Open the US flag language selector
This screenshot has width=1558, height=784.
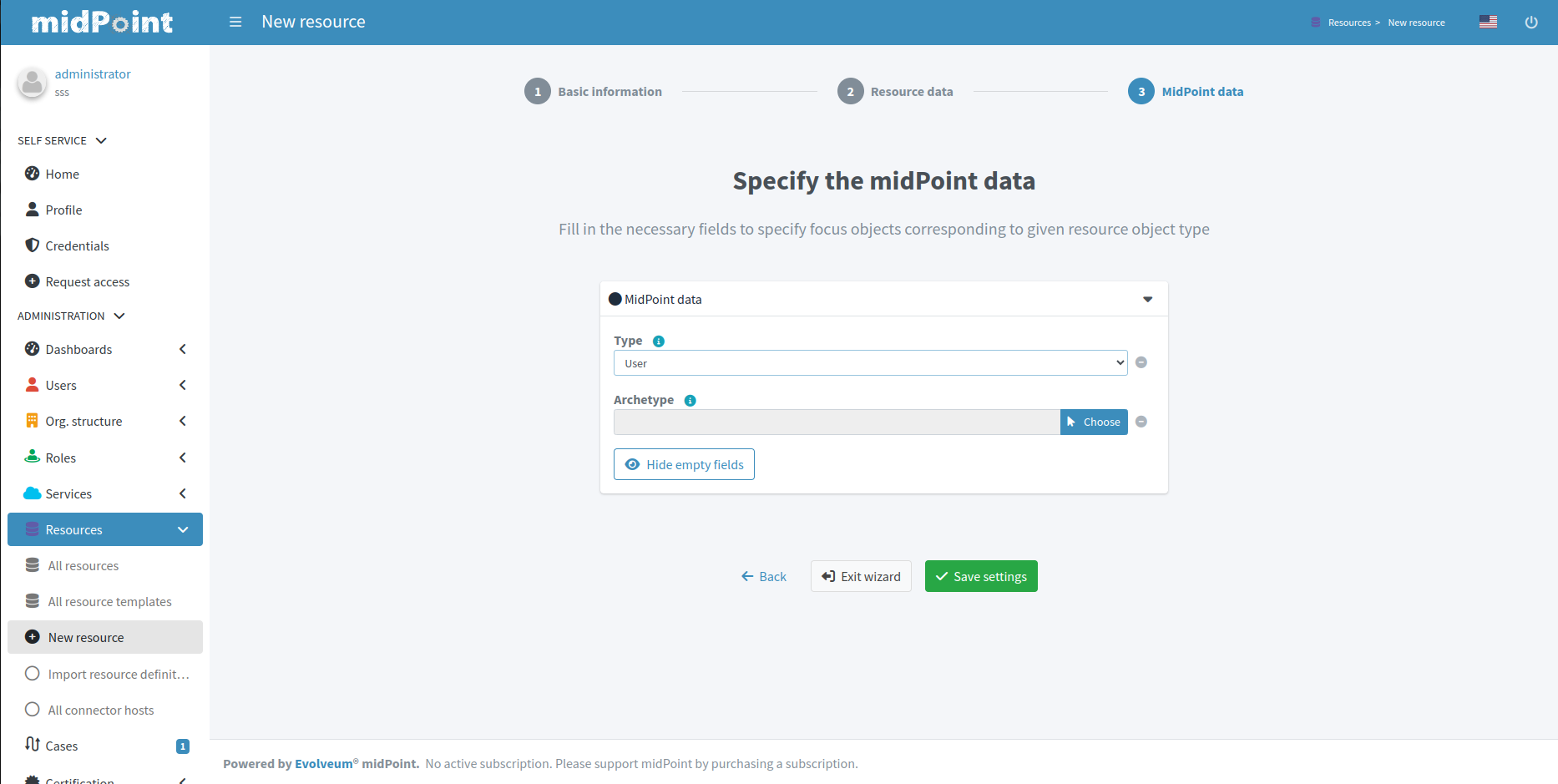pyautogui.click(x=1488, y=22)
